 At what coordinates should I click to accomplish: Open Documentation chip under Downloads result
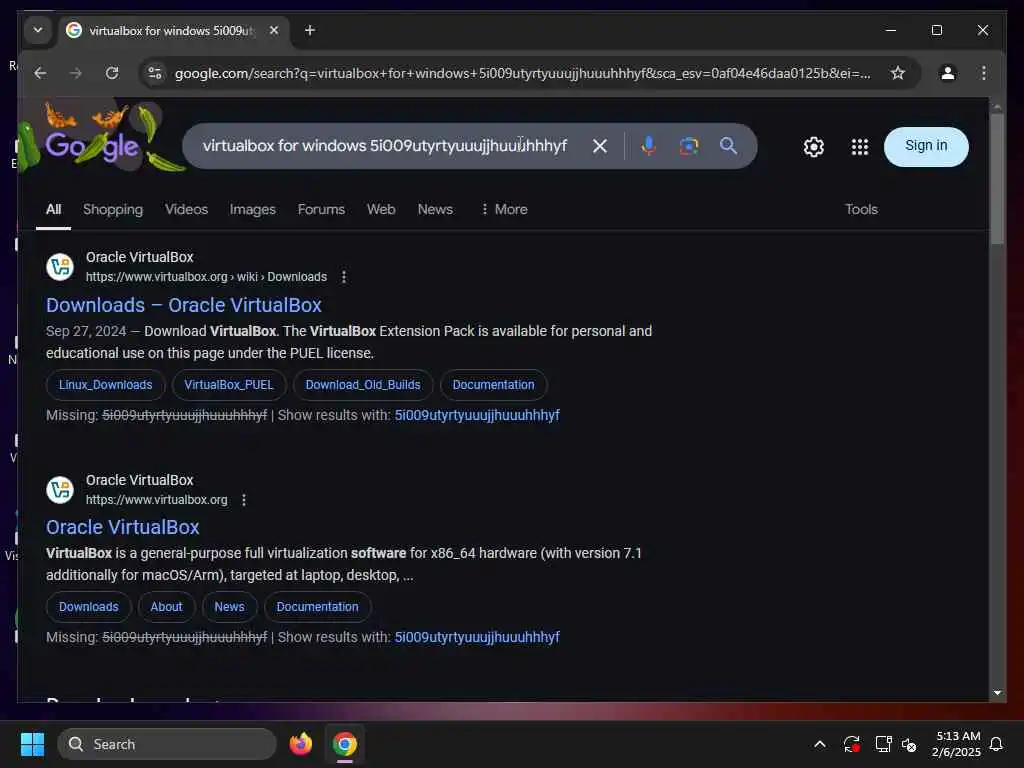pos(493,385)
